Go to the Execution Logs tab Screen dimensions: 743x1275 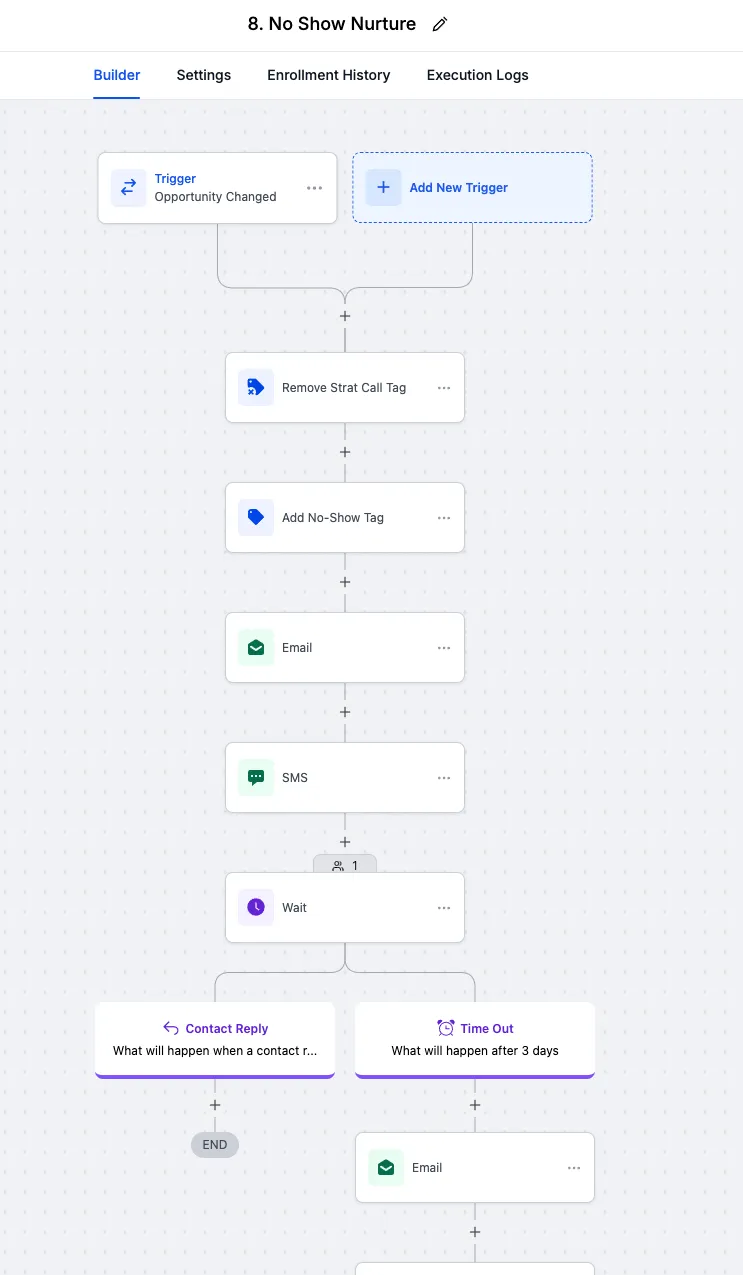(477, 75)
